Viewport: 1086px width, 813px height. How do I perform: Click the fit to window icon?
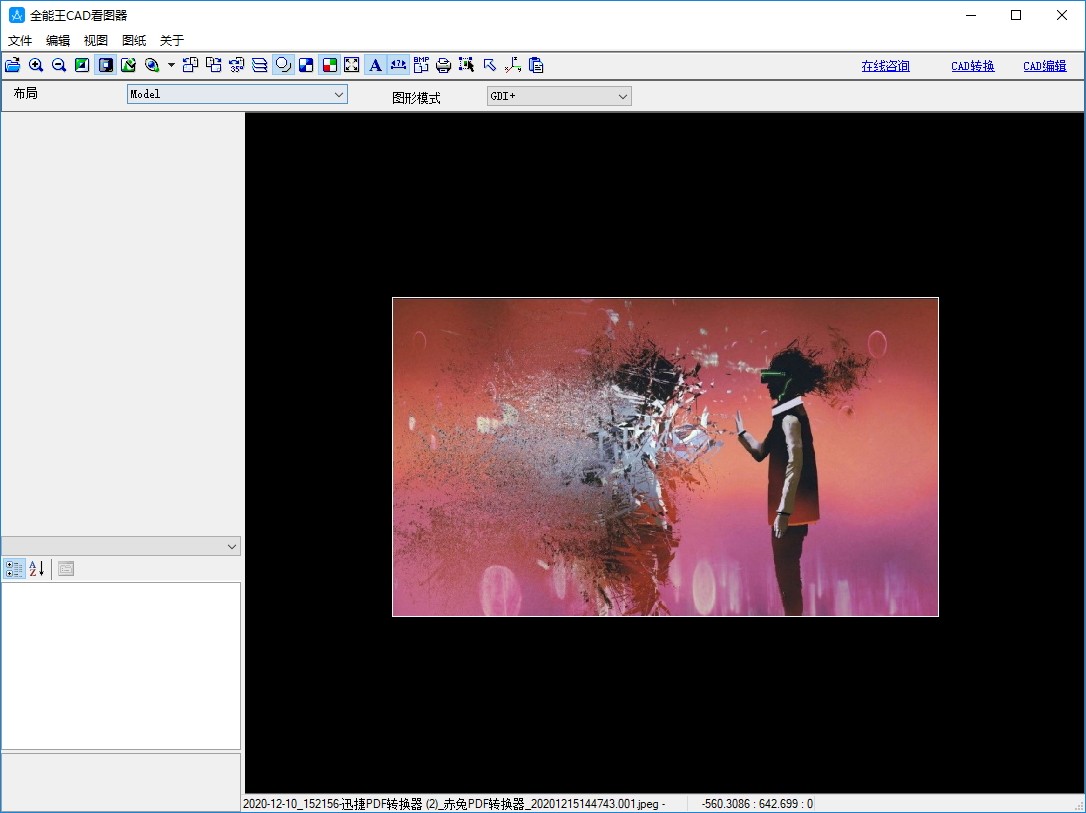click(352, 66)
